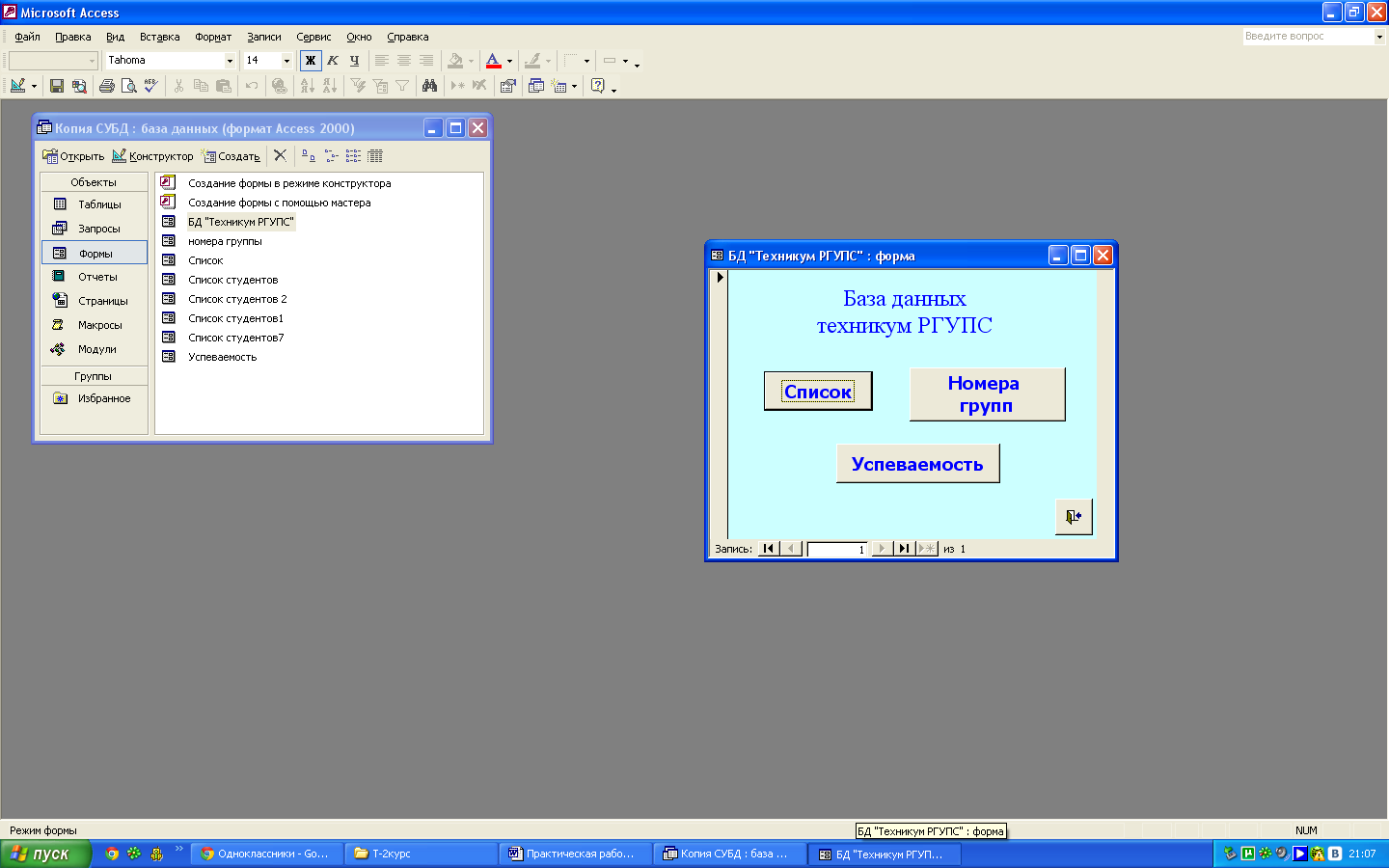The width and height of the screenshot is (1389, 868).
Task: Switch to Details view icon
Action: pyautogui.click(x=375, y=155)
